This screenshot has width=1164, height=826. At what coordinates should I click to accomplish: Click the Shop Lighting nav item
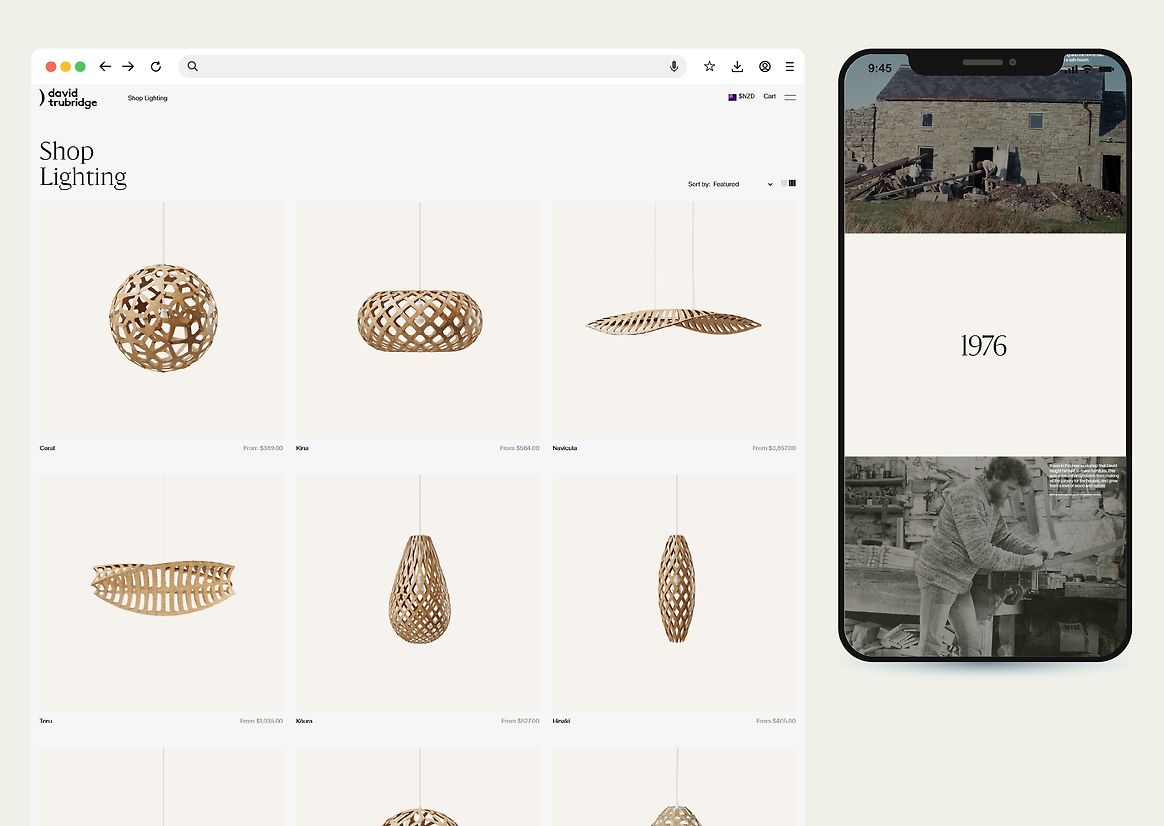point(148,98)
